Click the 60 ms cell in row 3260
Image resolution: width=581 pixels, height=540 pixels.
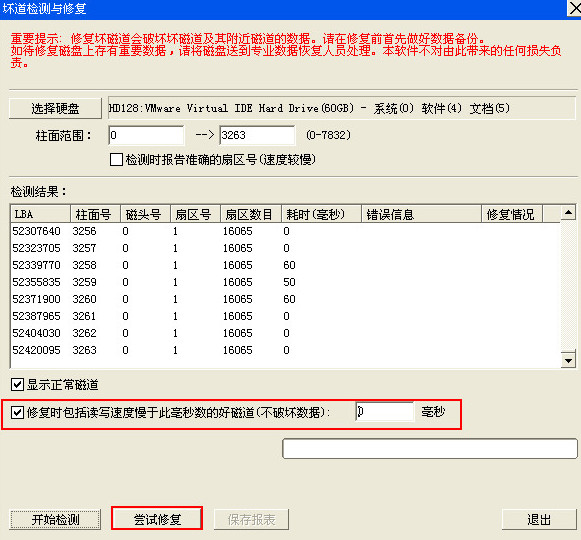289,299
